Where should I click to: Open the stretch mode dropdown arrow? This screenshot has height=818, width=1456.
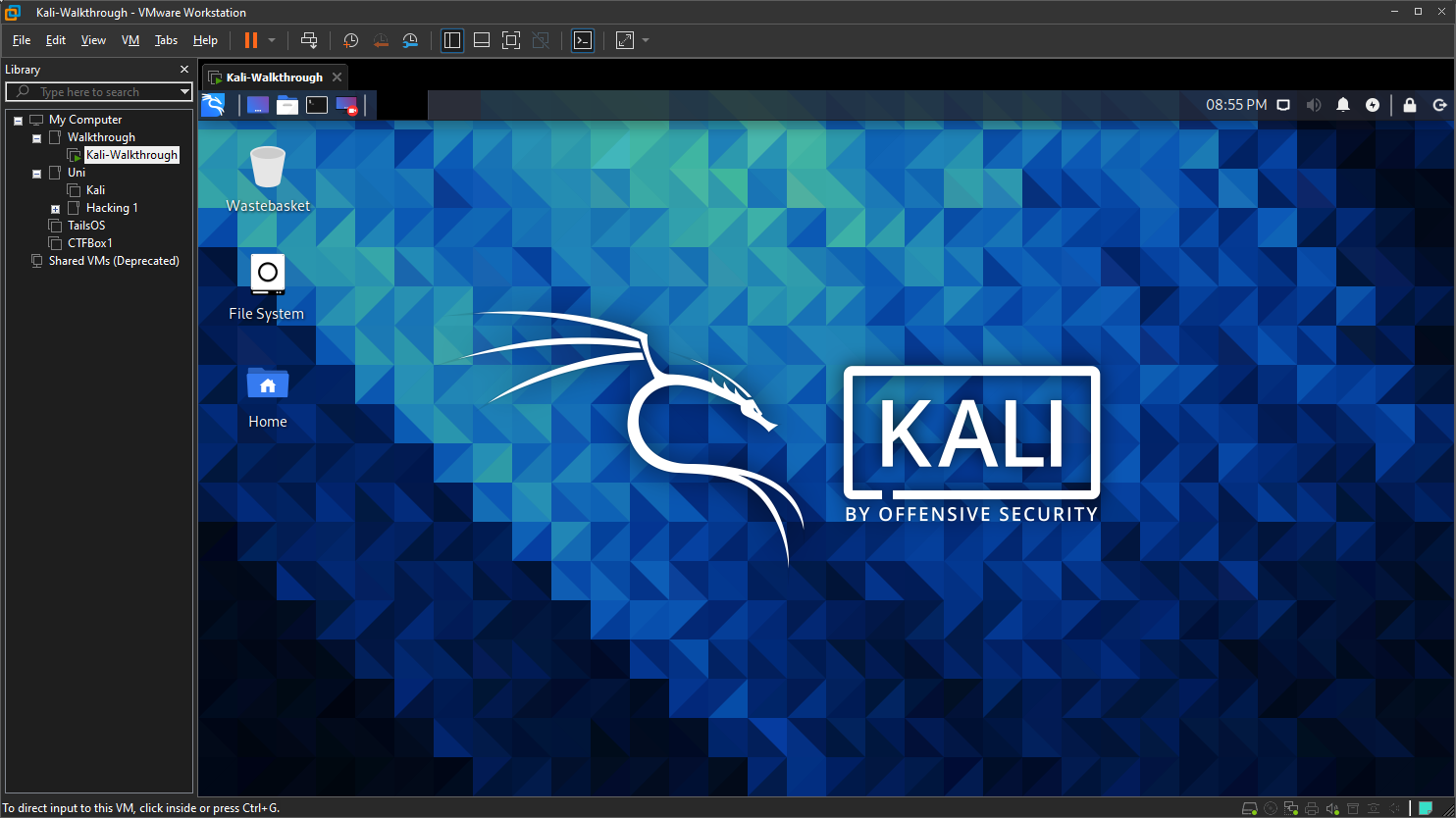point(645,40)
